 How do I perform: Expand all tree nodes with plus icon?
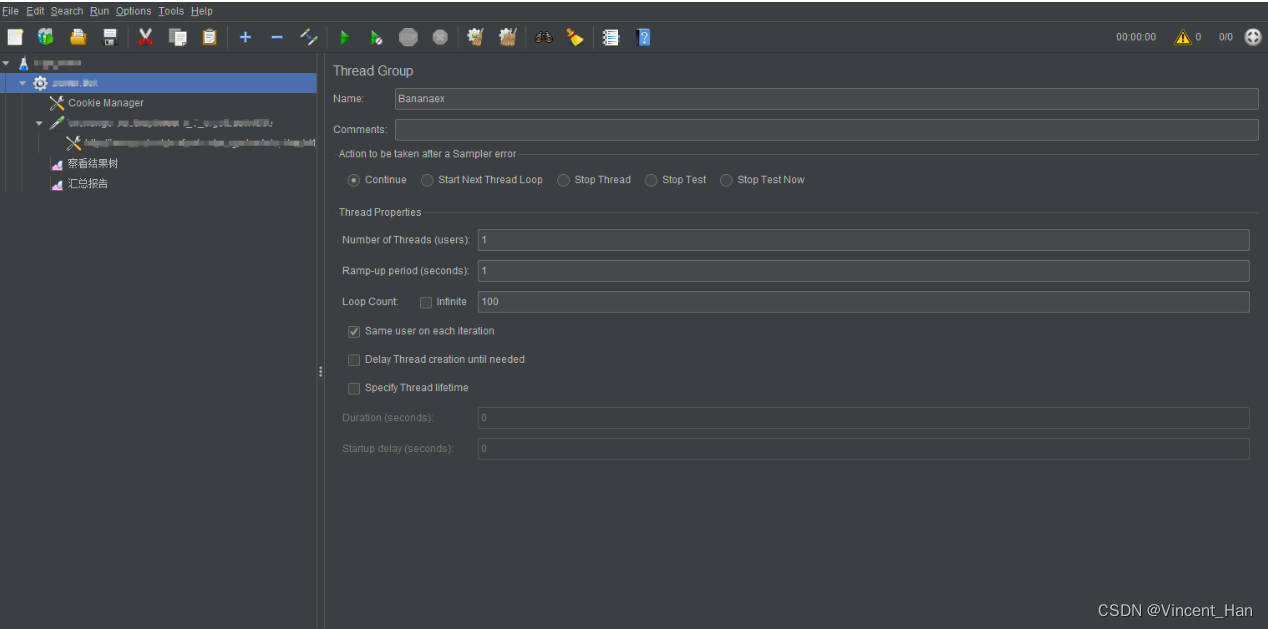click(x=245, y=37)
